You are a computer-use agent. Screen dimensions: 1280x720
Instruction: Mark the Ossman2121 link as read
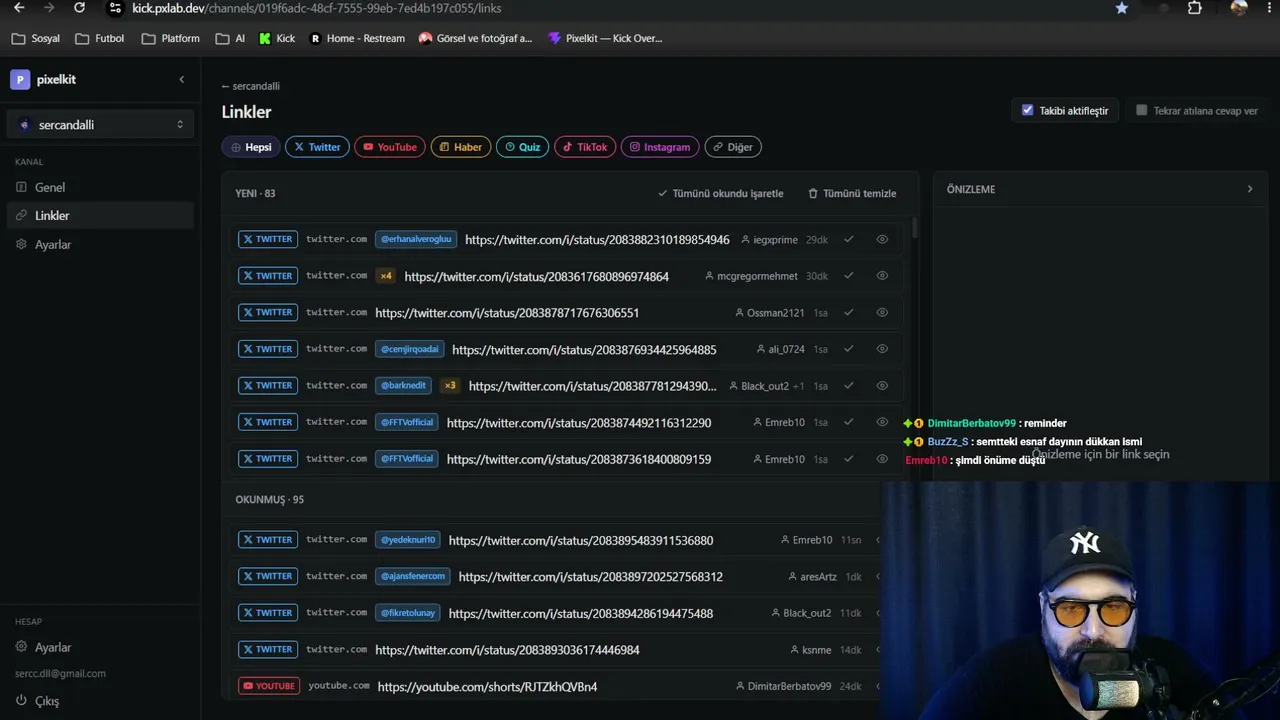849,313
